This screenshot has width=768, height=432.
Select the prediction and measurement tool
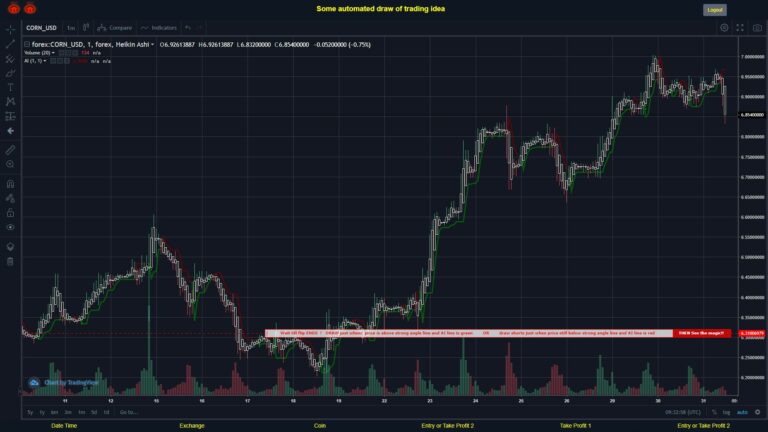tap(10, 117)
